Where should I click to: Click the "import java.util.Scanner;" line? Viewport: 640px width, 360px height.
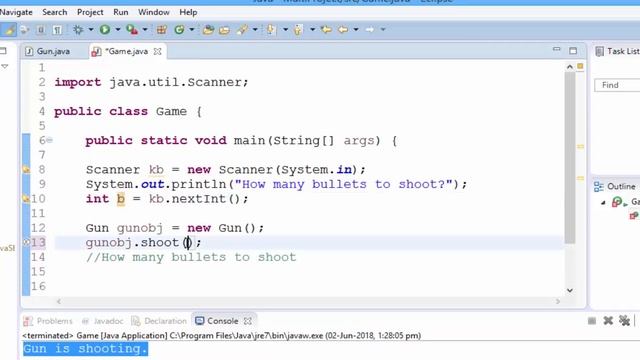(151, 82)
